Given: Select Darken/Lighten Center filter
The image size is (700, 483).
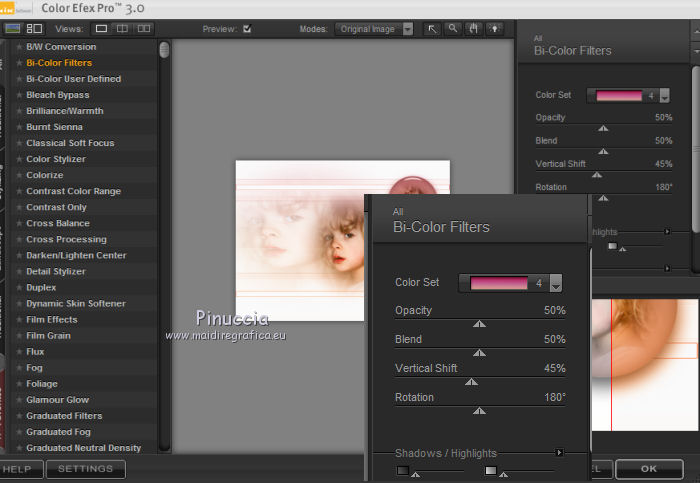Looking at the screenshot, I should (76, 255).
